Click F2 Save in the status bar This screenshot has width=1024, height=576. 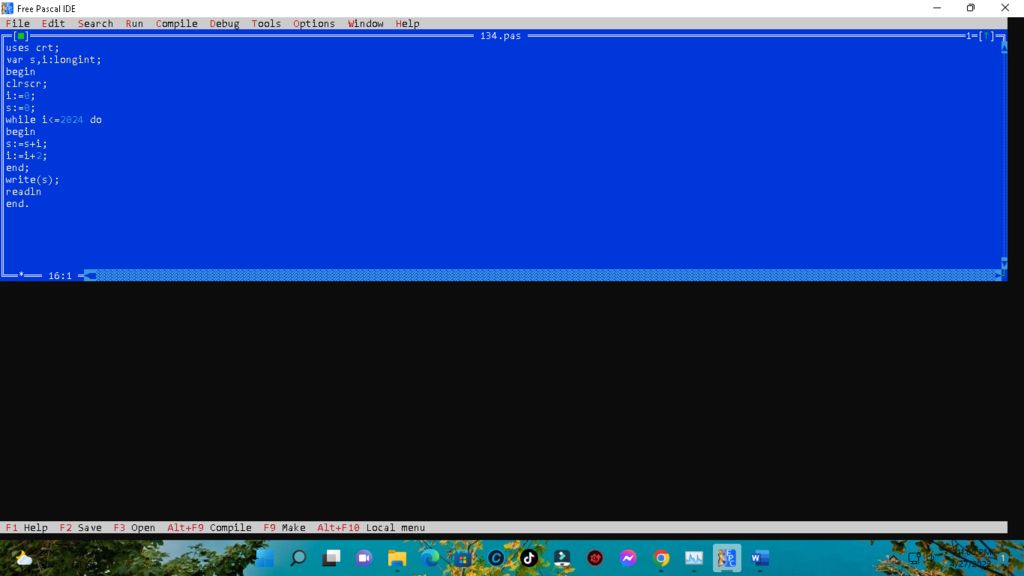[80, 528]
